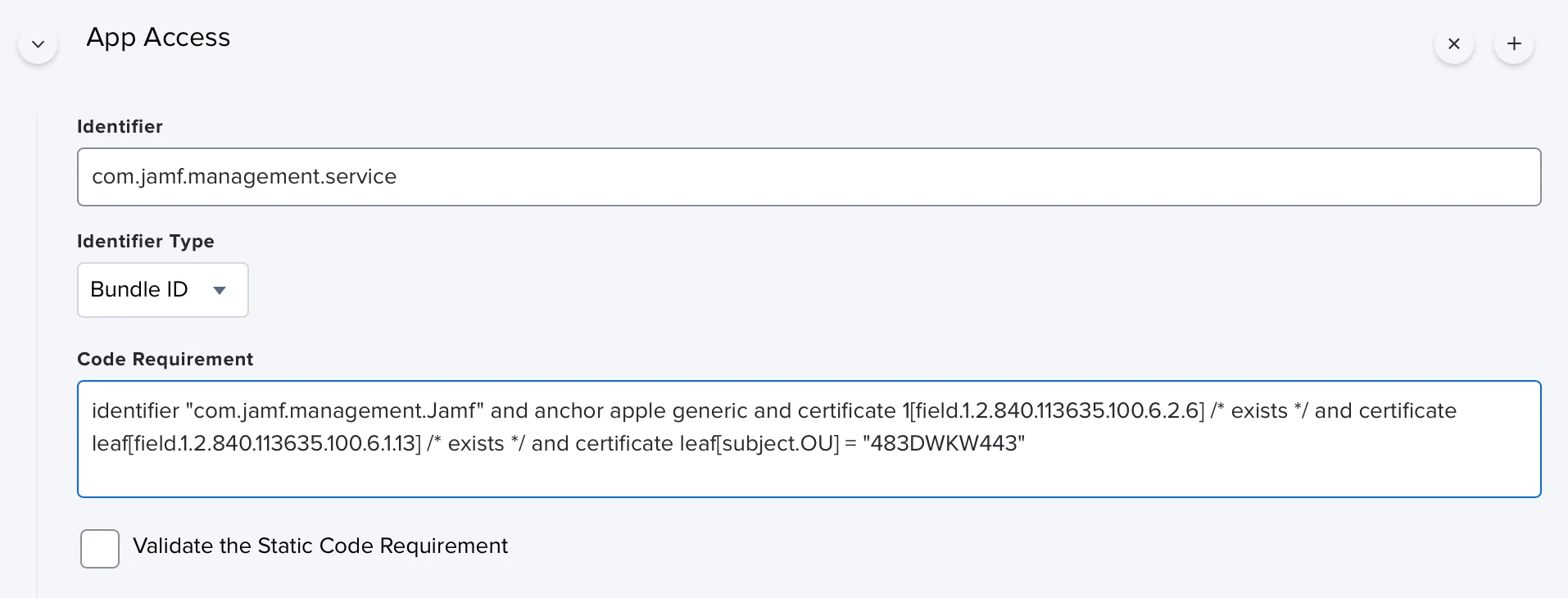Place cursor on "483DWKW443" in code requirement
The width and height of the screenshot is (1568, 598).
coord(944,443)
